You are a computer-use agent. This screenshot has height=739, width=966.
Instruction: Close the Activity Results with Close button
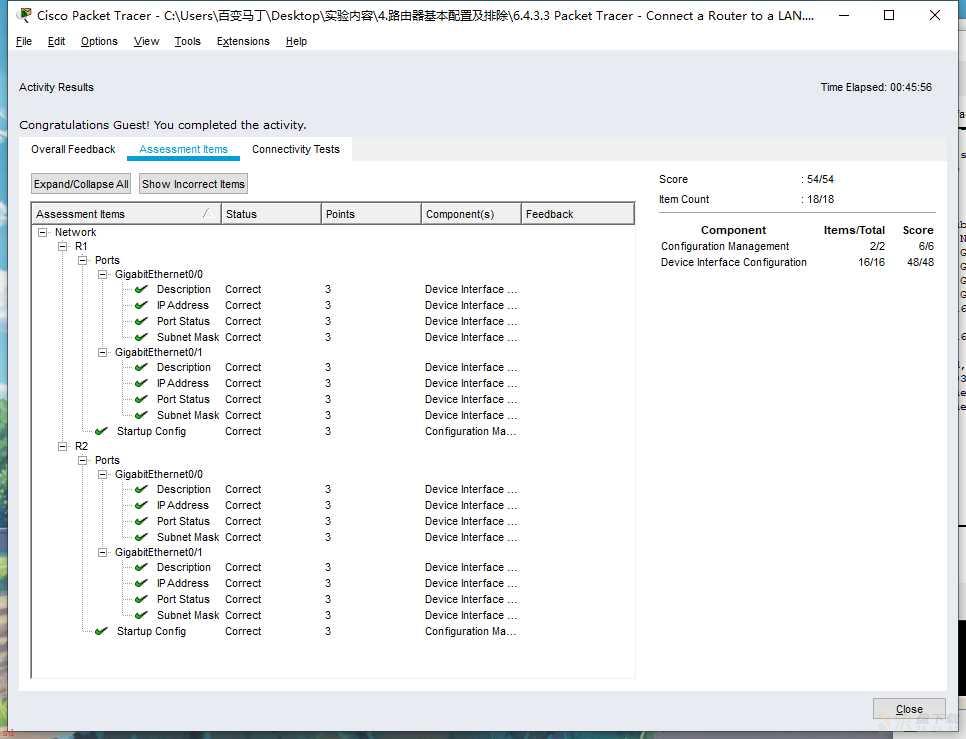pyautogui.click(x=909, y=709)
